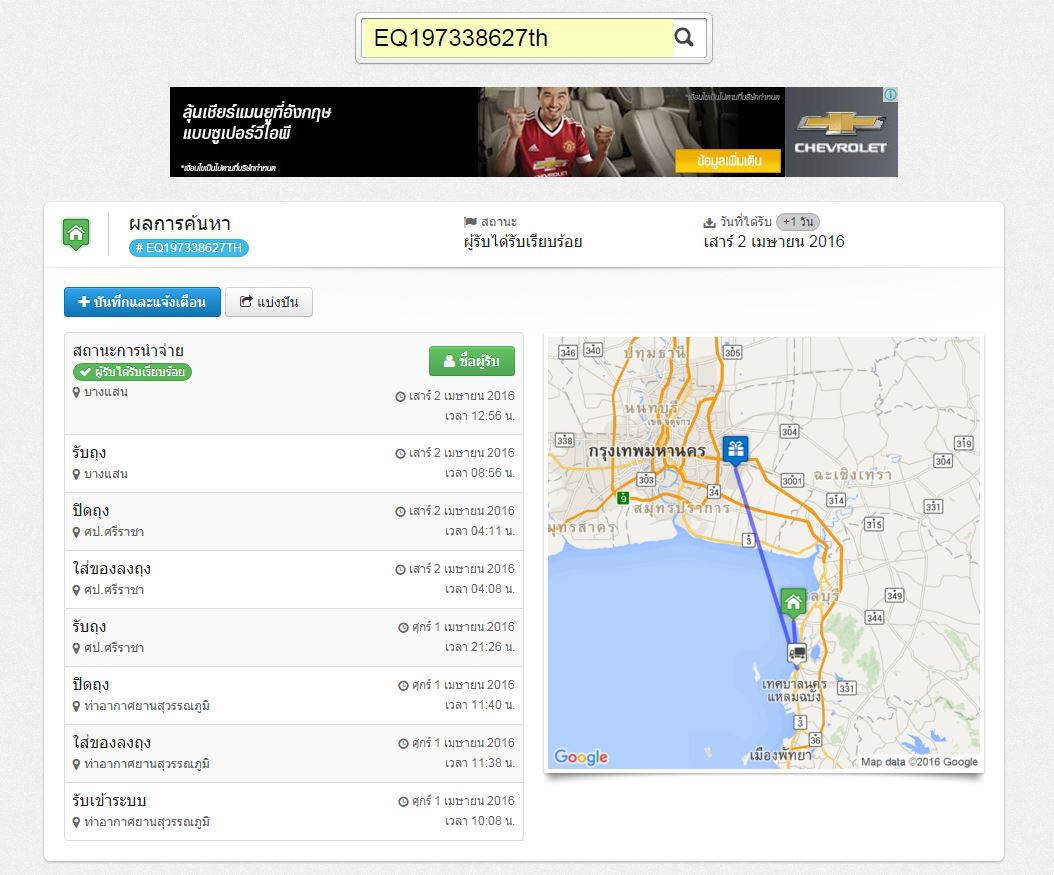Image resolution: width=1054 pixels, height=875 pixels.
Task: Open the Chevrolet ad more info button
Action: click(727, 160)
